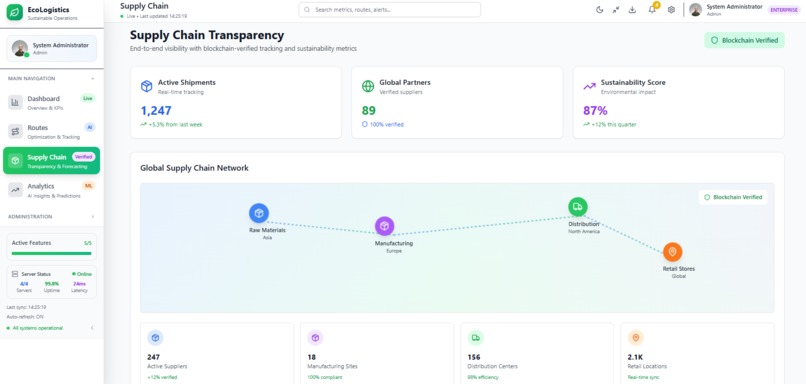Click the 99.8% Uptime value

pyautogui.click(x=51, y=284)
